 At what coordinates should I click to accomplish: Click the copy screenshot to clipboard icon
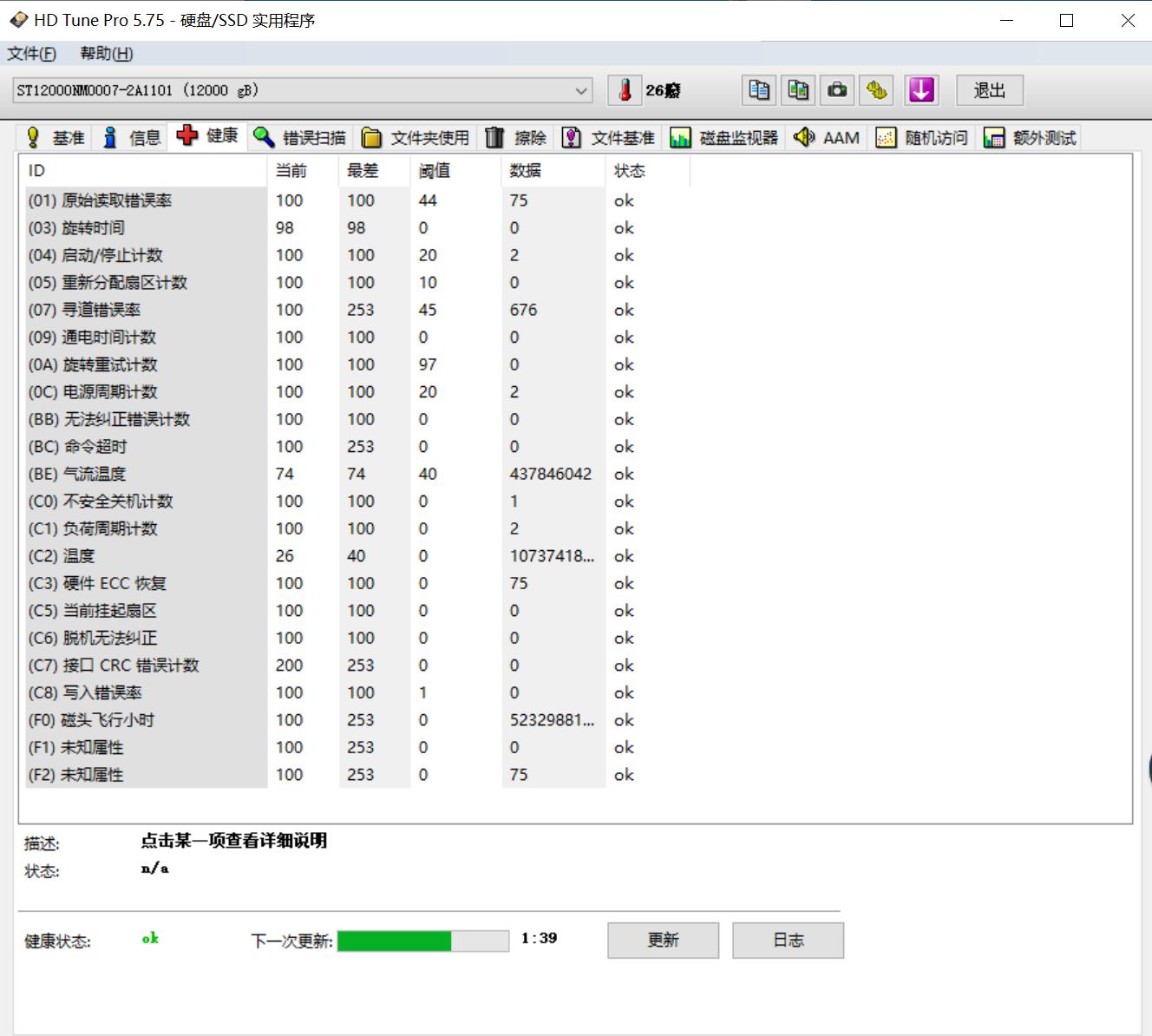click(797, 89)
